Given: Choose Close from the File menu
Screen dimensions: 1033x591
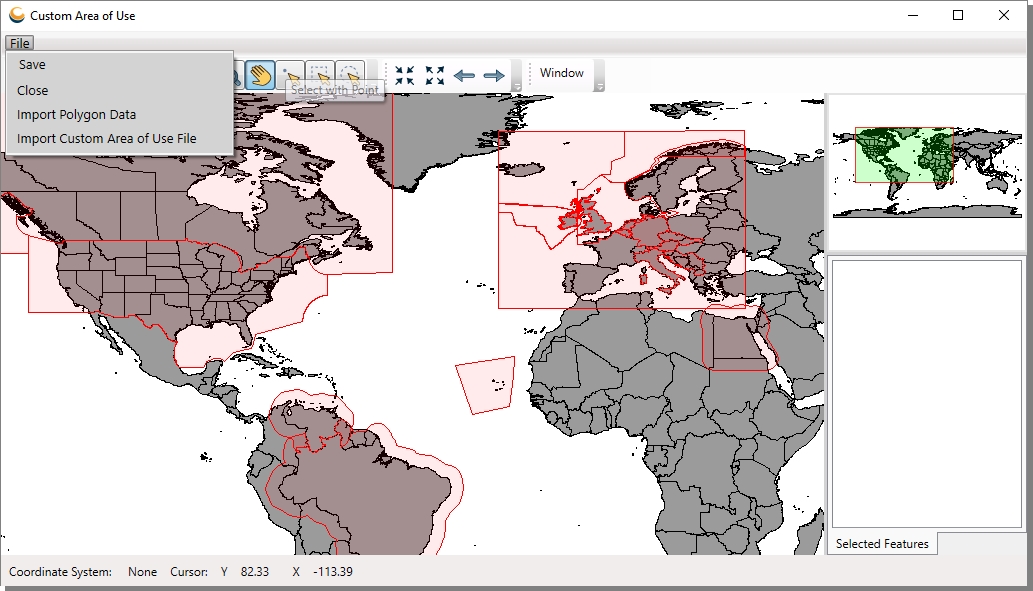Looking at the screenshot, I should 33,90.
